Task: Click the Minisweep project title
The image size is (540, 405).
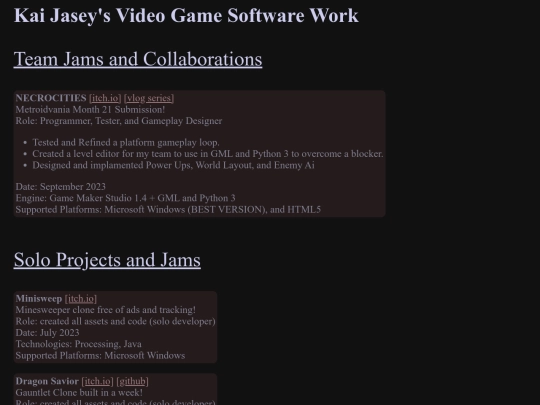Action: (39, 299)
